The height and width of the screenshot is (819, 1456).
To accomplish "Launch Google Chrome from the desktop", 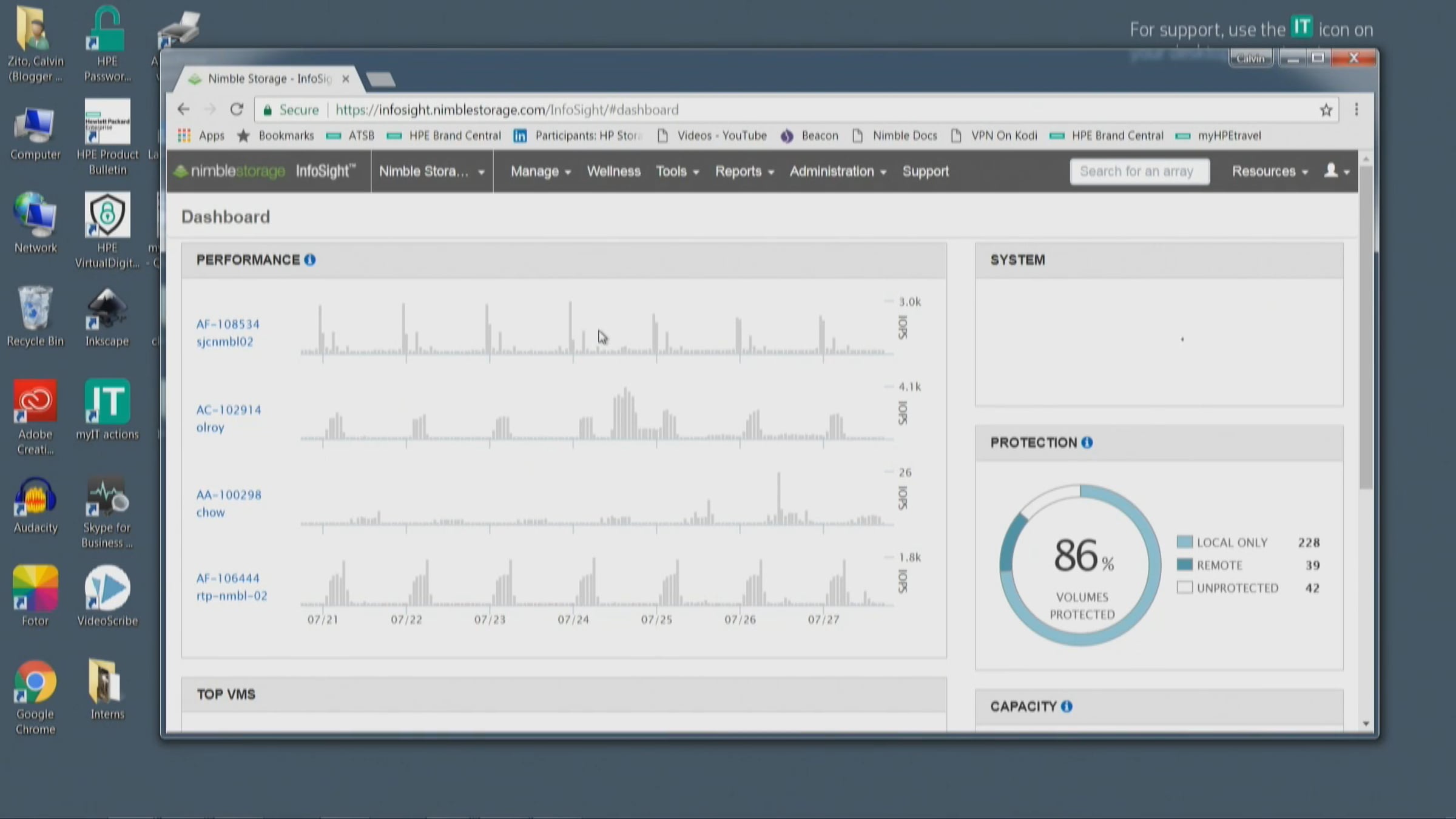I will click(35, 698).
